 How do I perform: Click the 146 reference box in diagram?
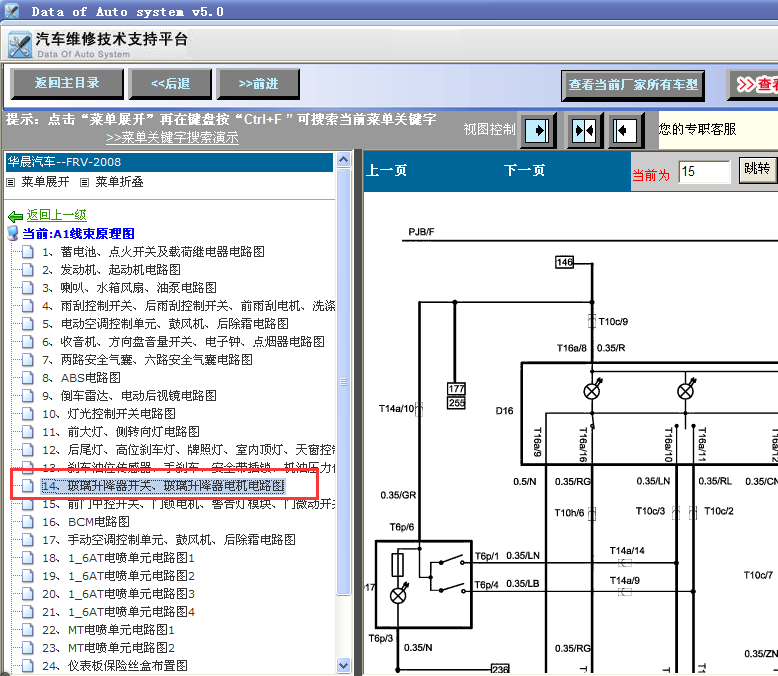coord(564,262)
